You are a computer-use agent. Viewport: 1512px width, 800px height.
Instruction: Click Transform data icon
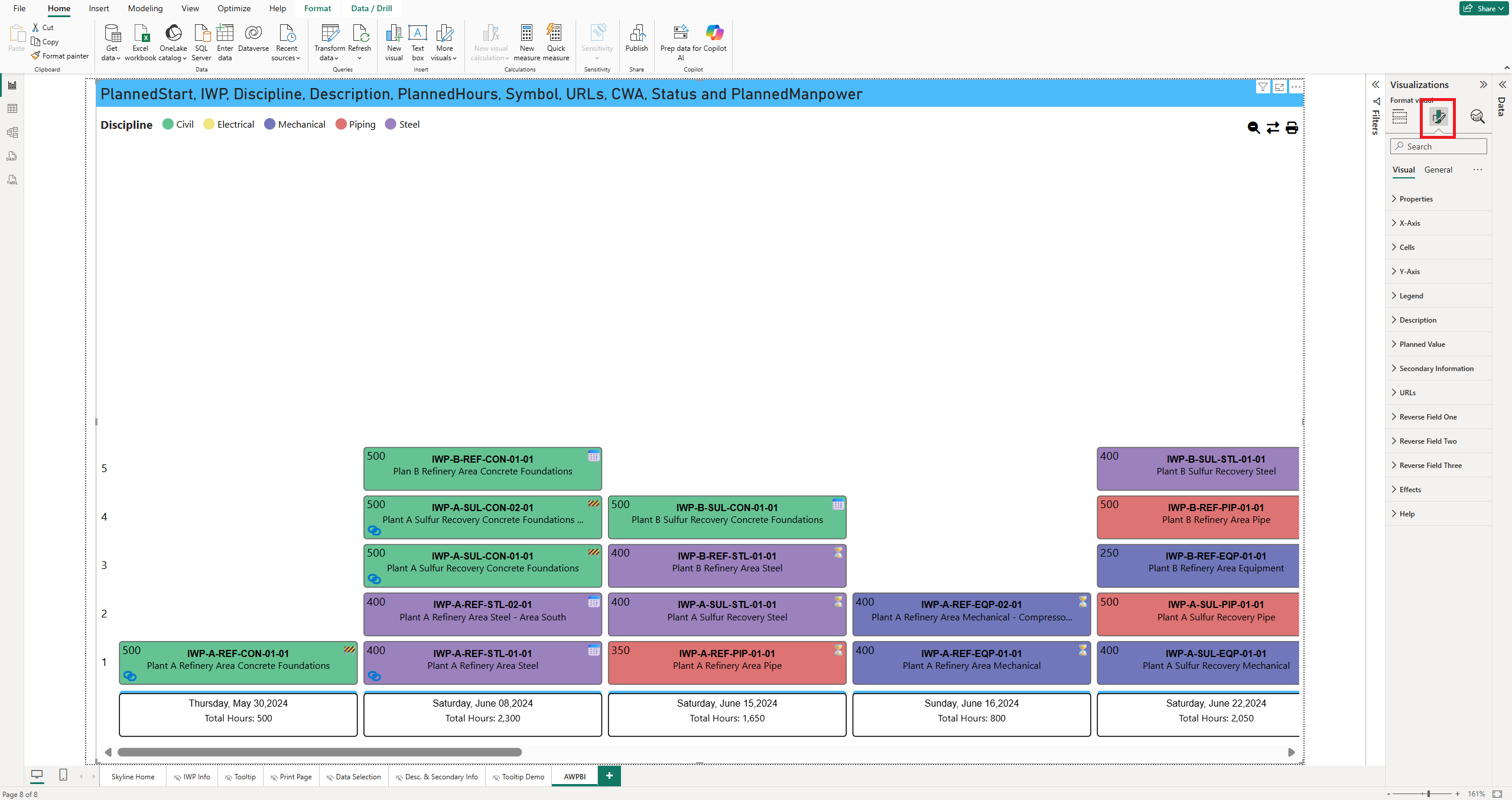[x=330, y=43]
